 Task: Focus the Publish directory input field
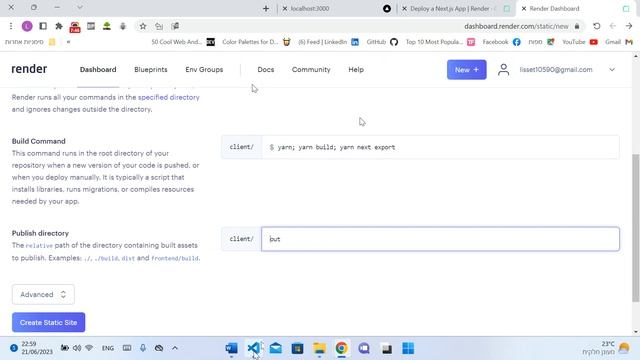click(x=440, y=239)
